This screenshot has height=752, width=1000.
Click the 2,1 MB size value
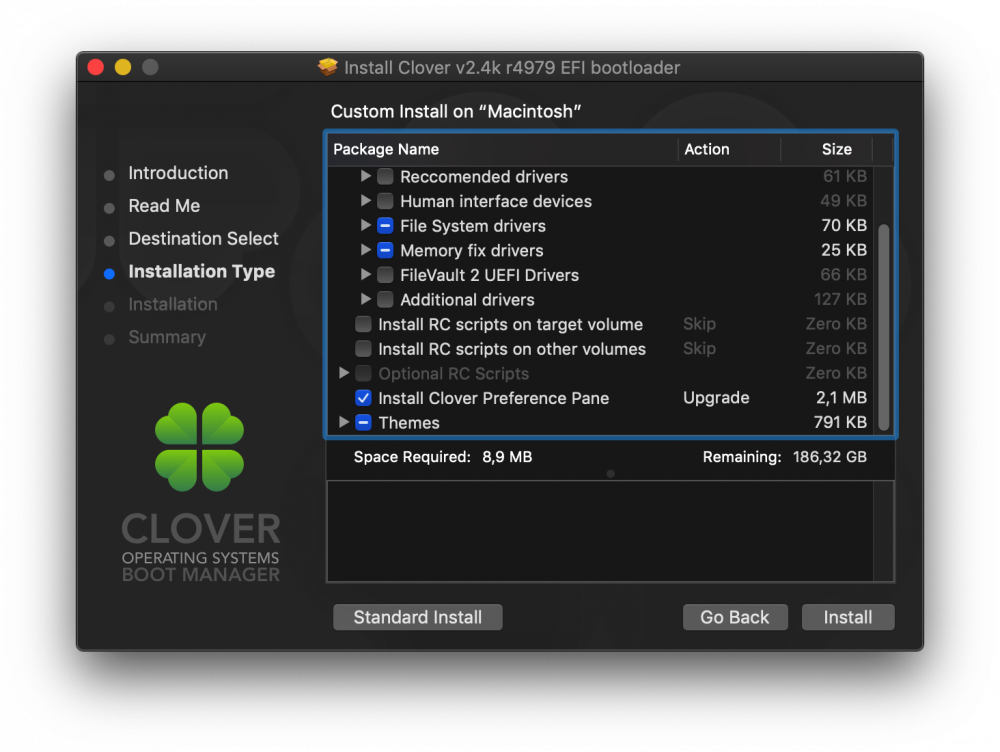point(841,398)
